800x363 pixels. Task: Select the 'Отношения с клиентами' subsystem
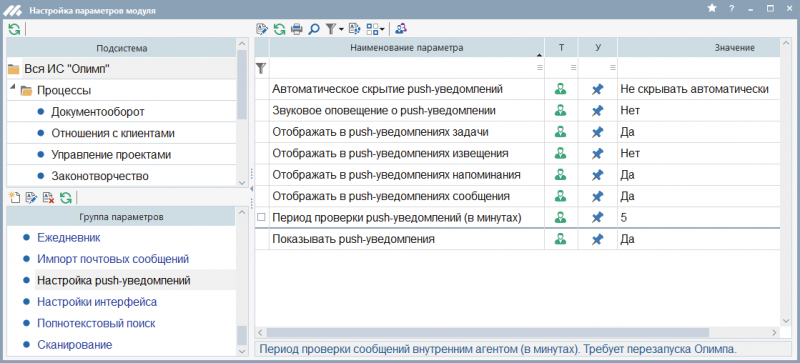[x=113, y=133]
